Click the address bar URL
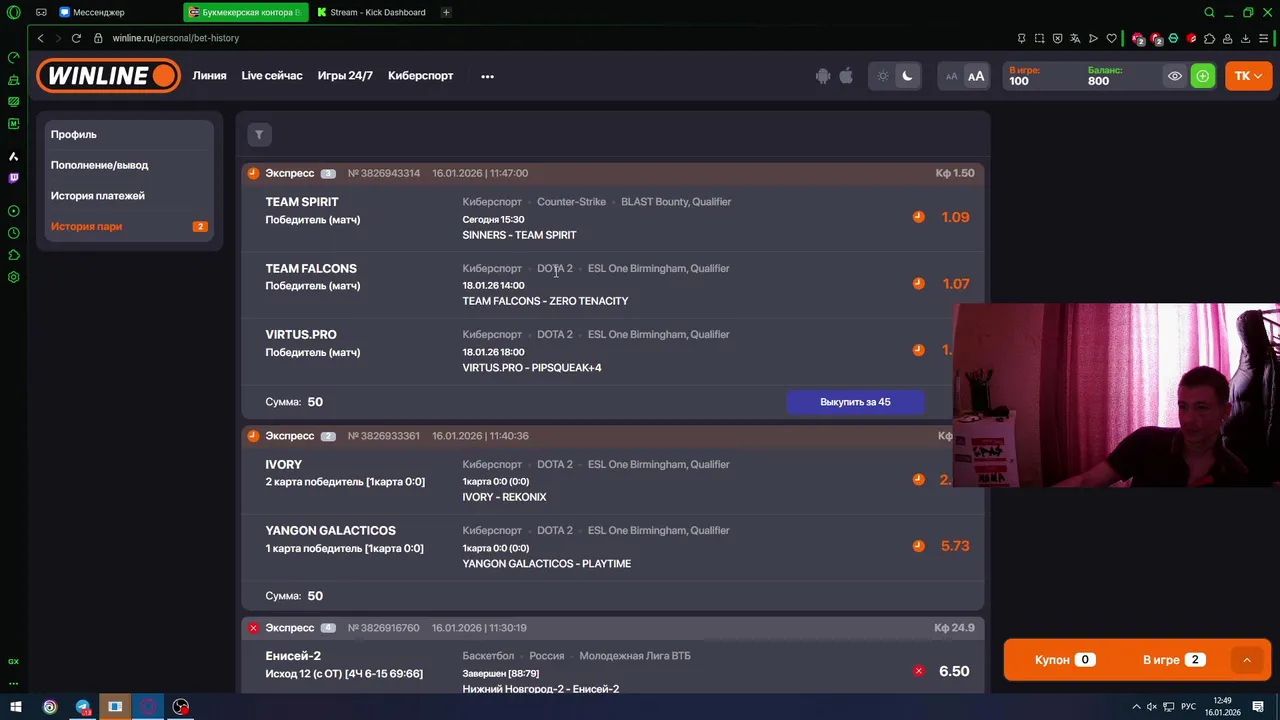Image resolution: width=1280 pixels, height=720 pixels. 175,38
